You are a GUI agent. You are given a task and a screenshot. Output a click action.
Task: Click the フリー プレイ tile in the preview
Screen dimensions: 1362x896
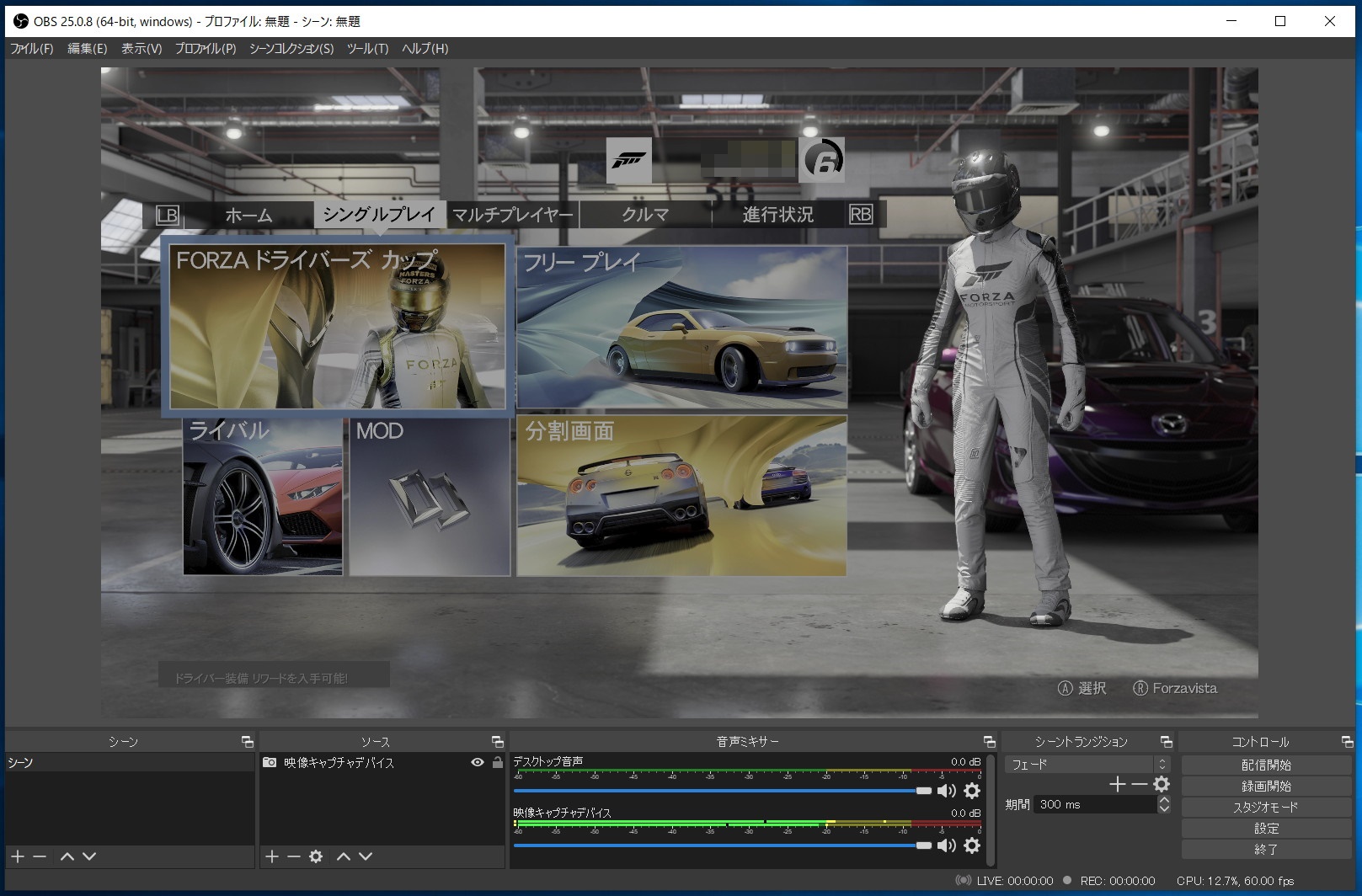(682, 328)
